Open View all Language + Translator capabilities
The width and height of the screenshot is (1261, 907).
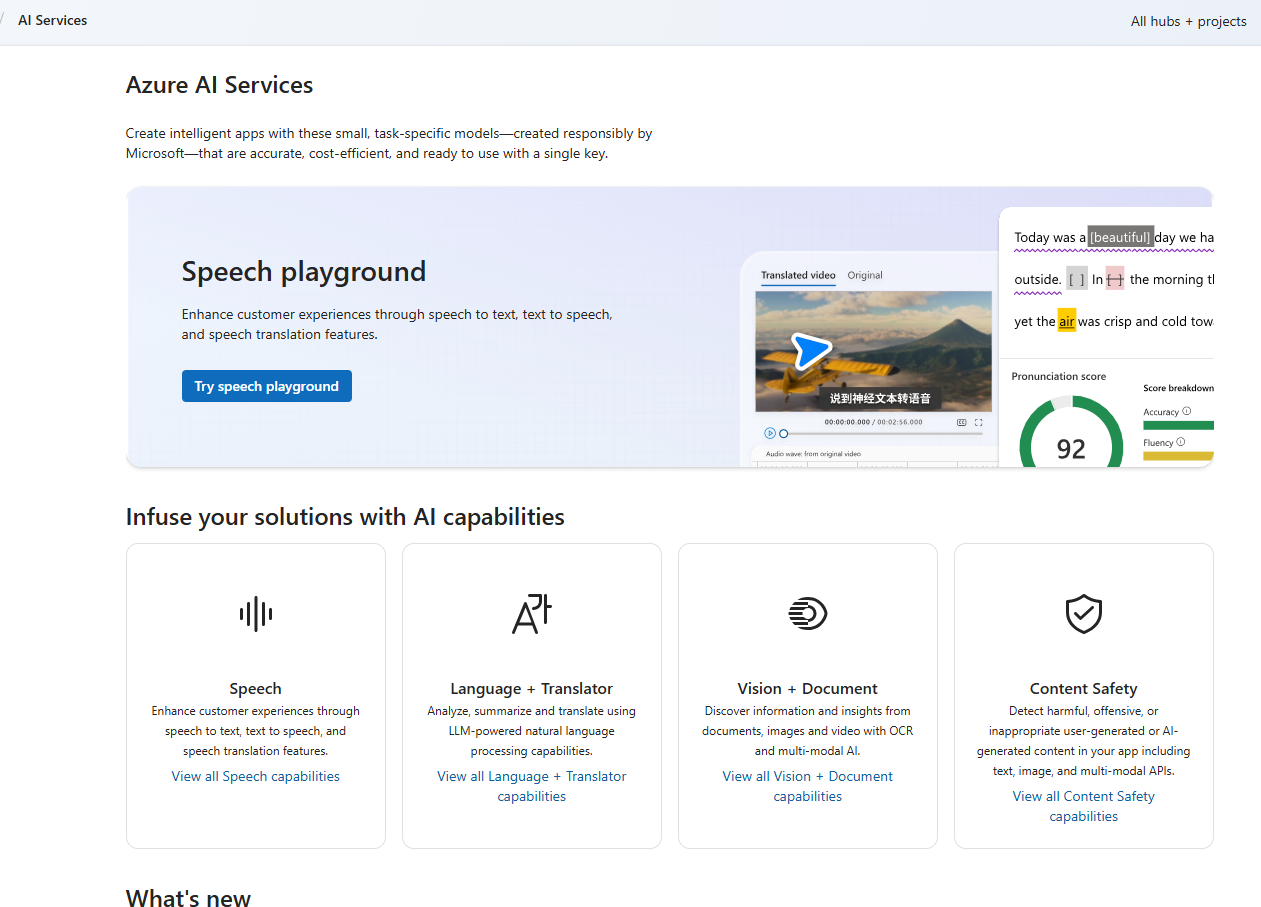(532, 786)
